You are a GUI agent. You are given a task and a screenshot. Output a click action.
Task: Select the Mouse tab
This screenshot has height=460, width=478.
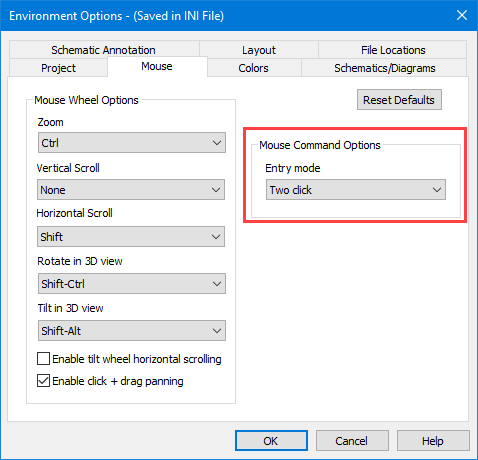(157, 66)
